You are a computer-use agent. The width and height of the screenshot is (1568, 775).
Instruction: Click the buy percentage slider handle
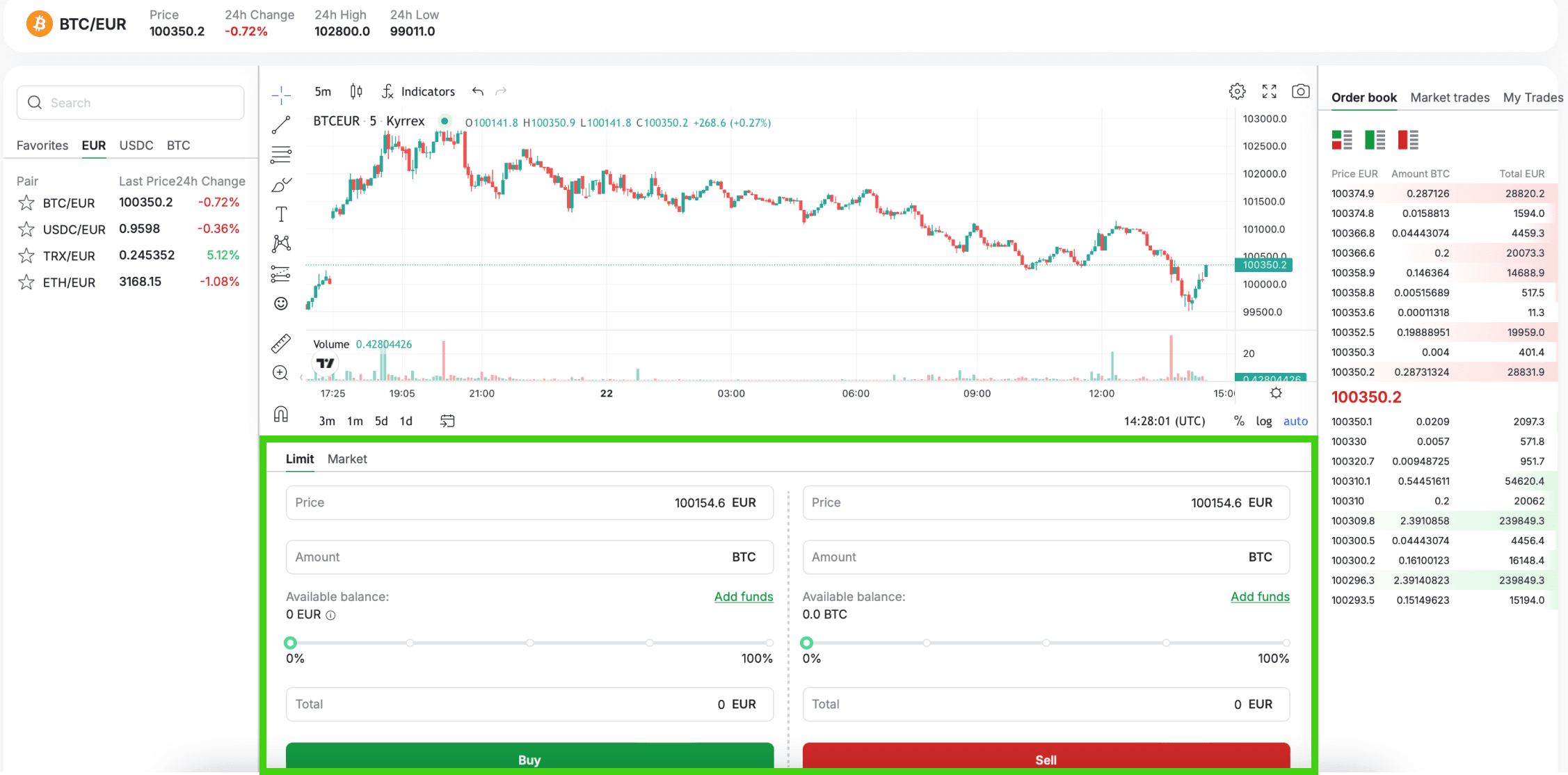pos(290,643)
